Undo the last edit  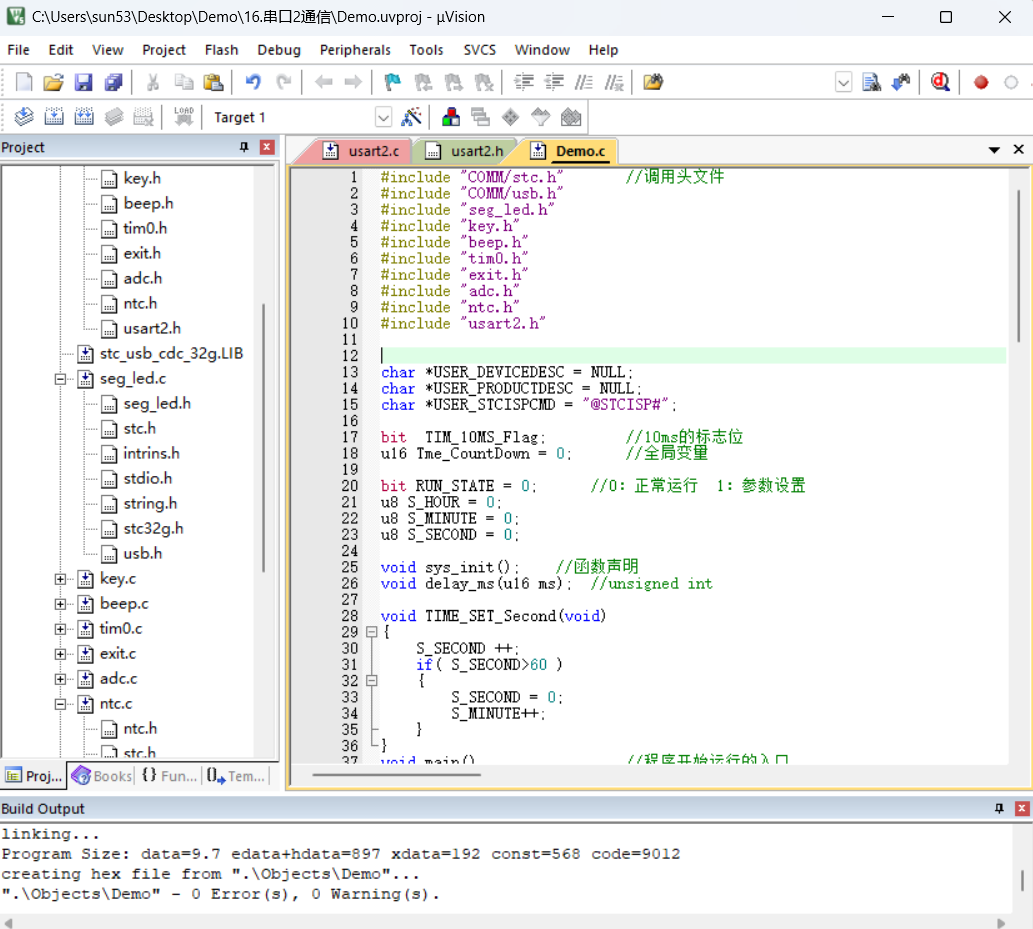253,82
